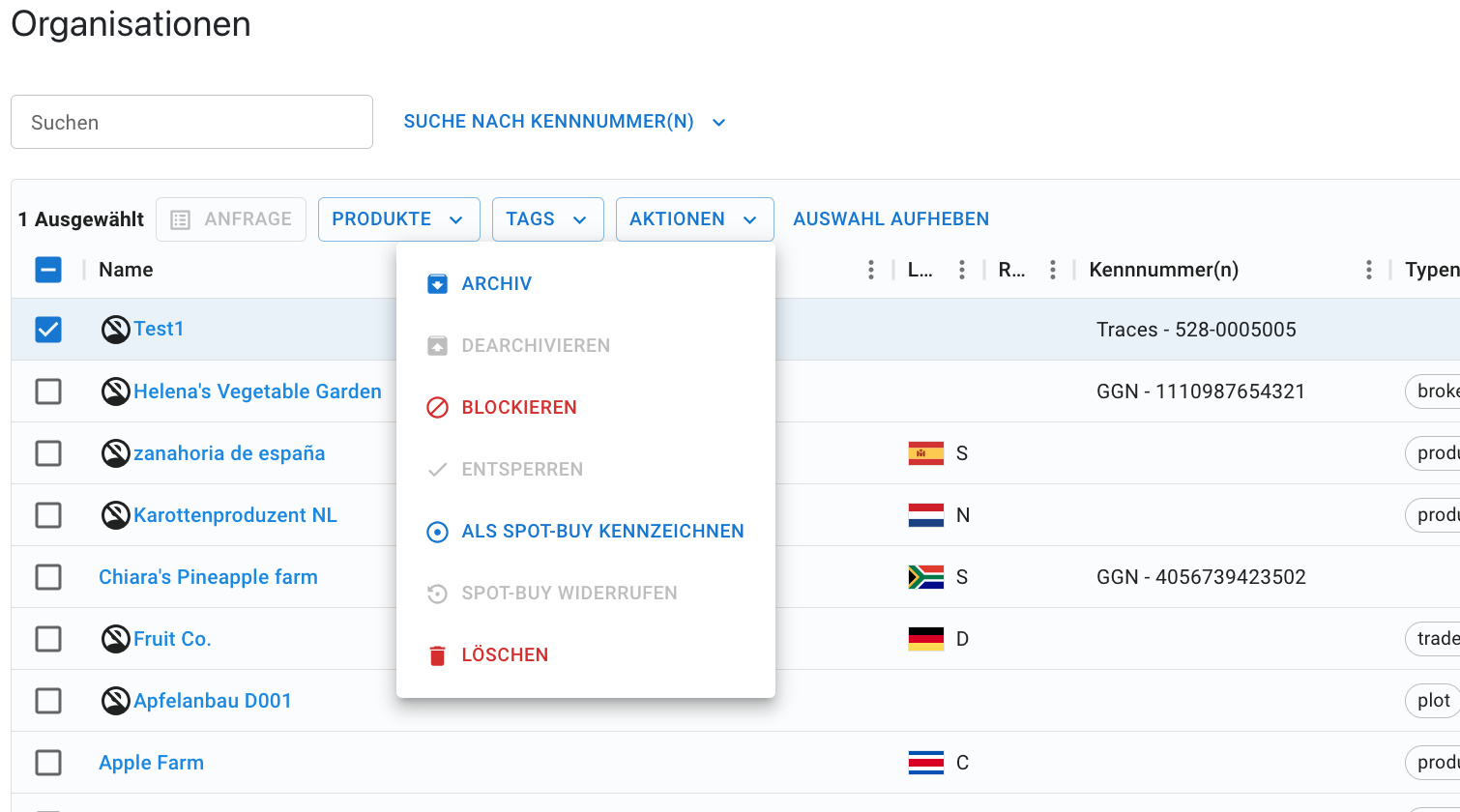
Task: Click the plot type tag in Apfelanbau row
Action: pos(1433,701)
